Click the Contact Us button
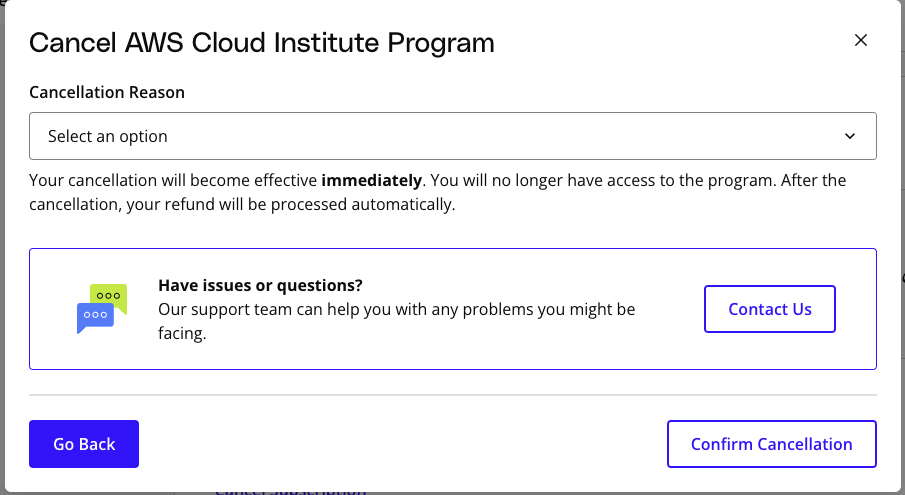Screen dimensions: 905x495 tap(769, 309)
